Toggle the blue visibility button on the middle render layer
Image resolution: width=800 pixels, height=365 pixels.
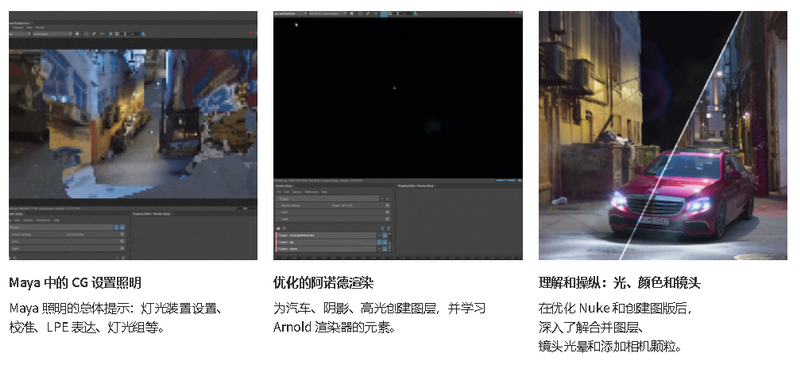[x=380, y=242]
